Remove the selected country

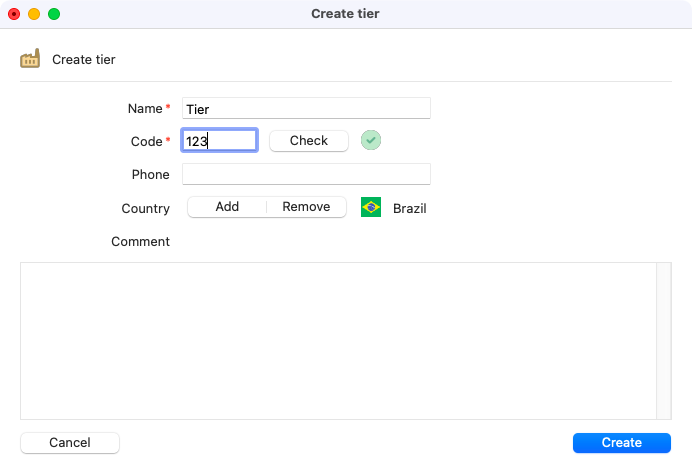pos(306,207)
